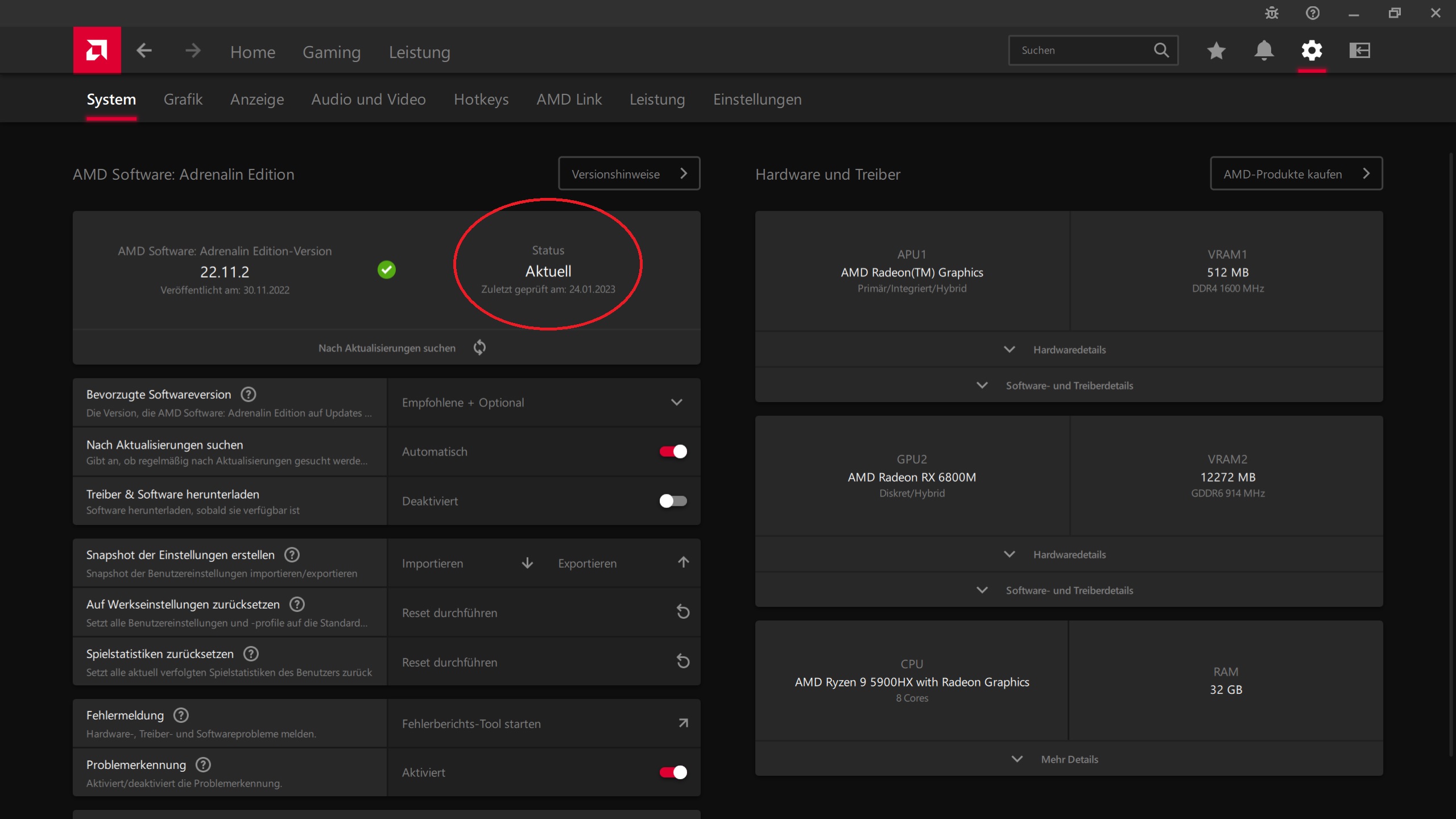Turn off the Problemerkennung toggle
This screenshot has height=819, width=1456.
coord(673,772)
